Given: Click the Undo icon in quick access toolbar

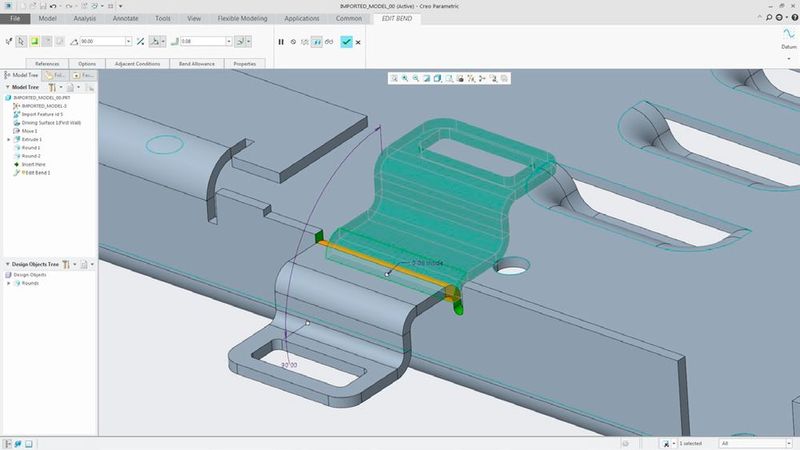Looking at the screenshot, I should pyautogui.click(x=53, y=6).
